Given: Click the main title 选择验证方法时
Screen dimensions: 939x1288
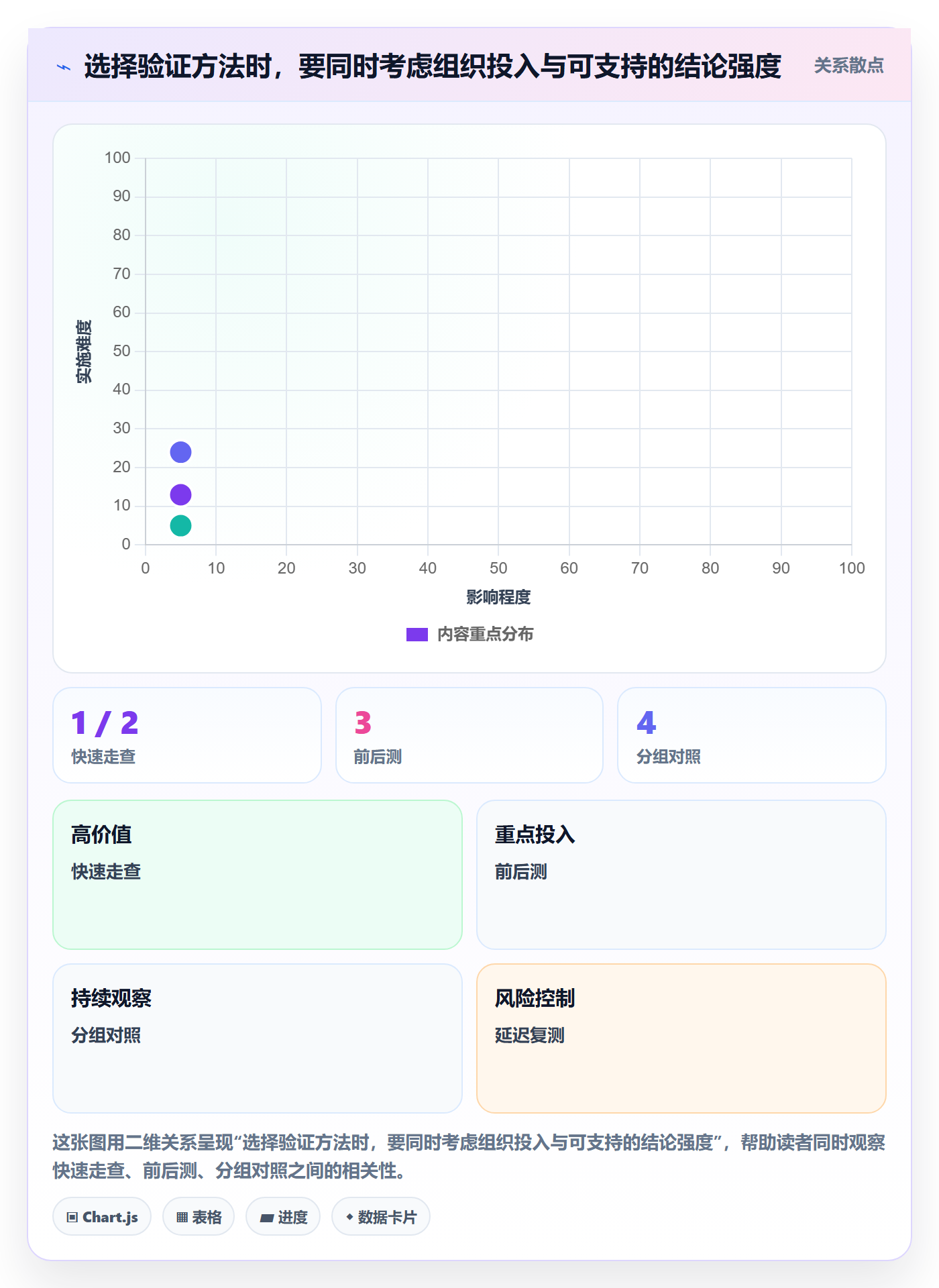Looking at the screenshot, I should (x=433, y=66).
